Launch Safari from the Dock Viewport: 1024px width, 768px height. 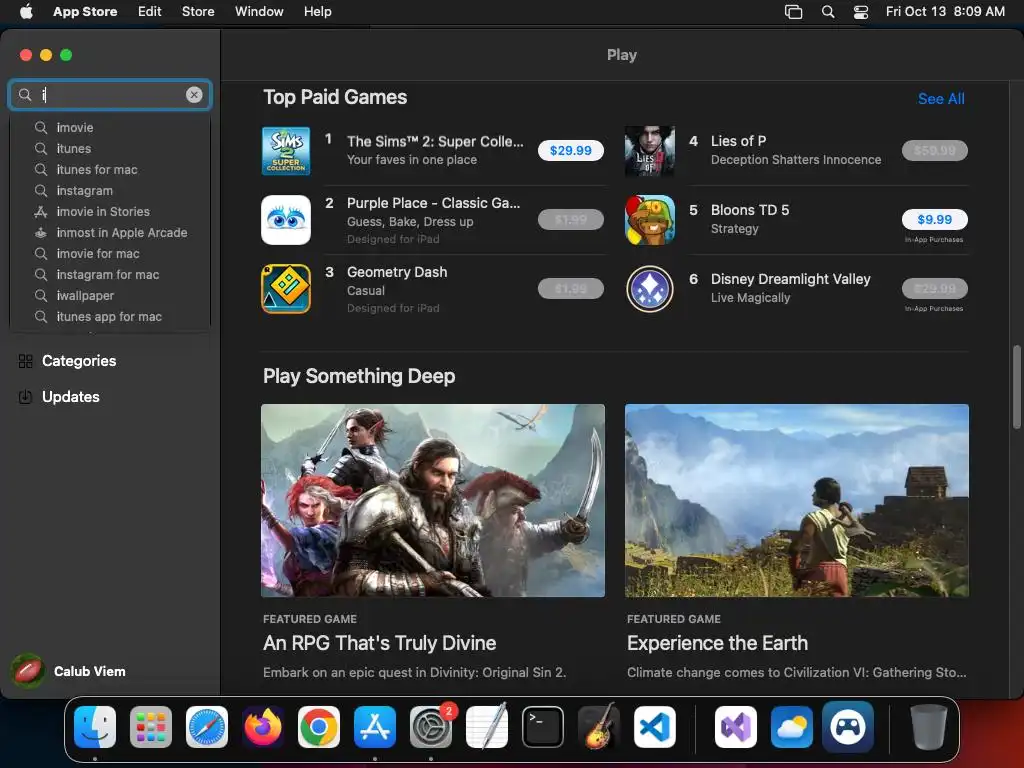point(207,727)
